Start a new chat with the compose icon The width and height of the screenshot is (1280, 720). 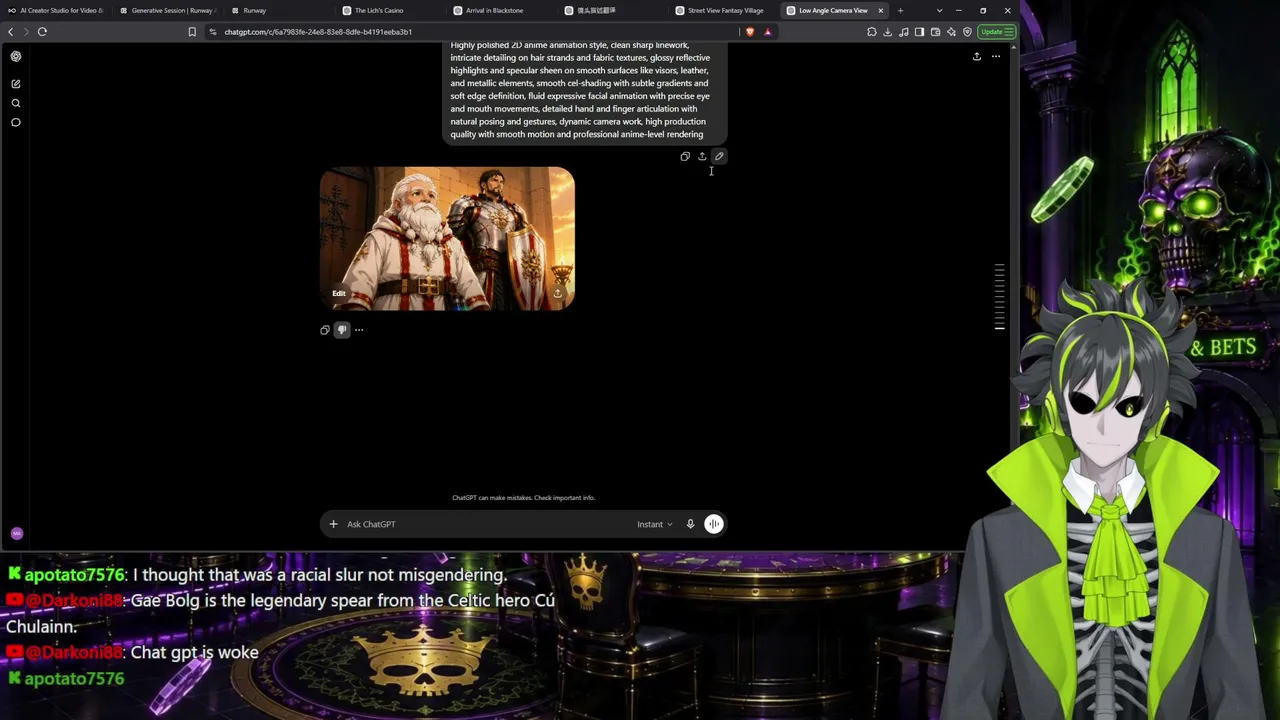[16, 84]
